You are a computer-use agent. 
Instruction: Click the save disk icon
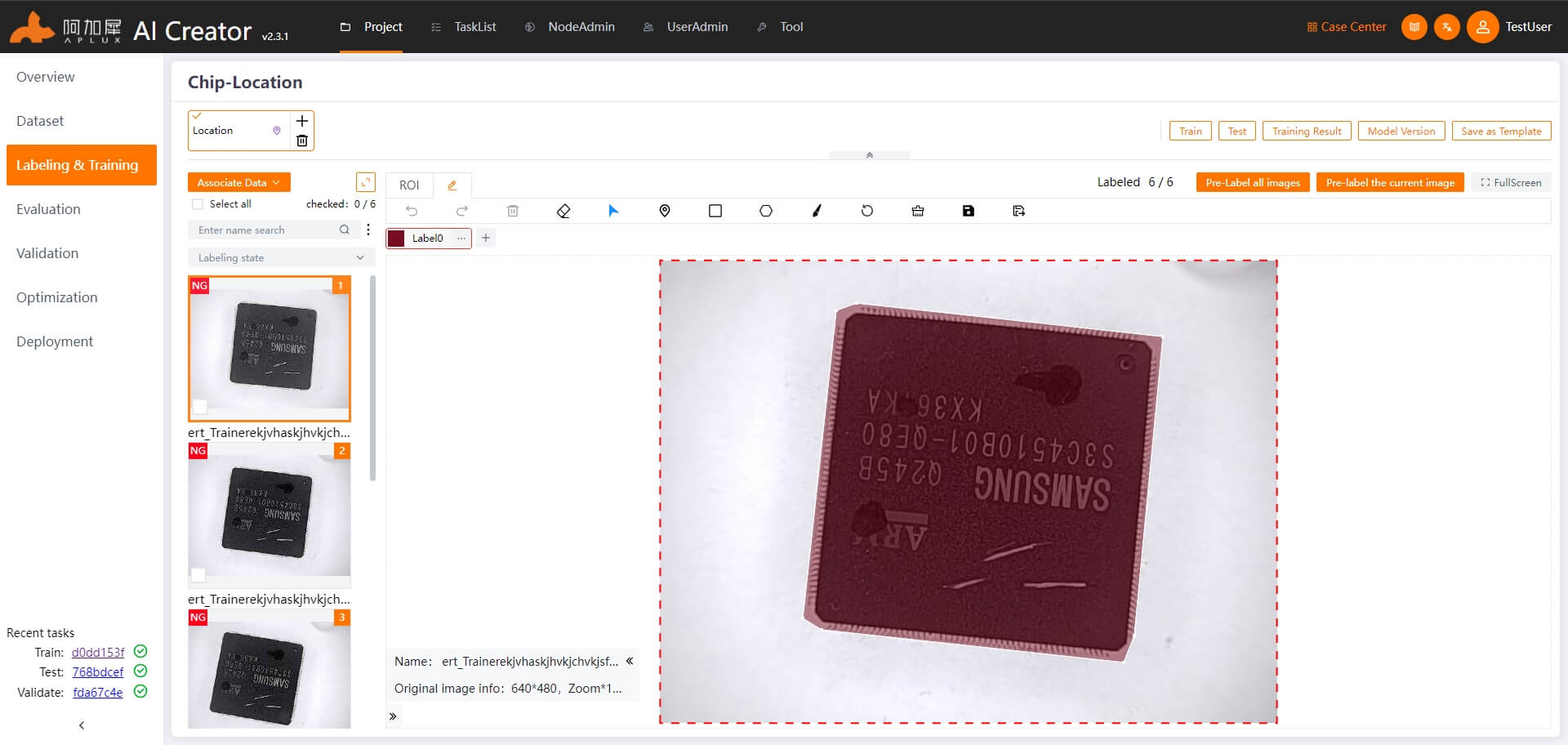coord(969,211)
